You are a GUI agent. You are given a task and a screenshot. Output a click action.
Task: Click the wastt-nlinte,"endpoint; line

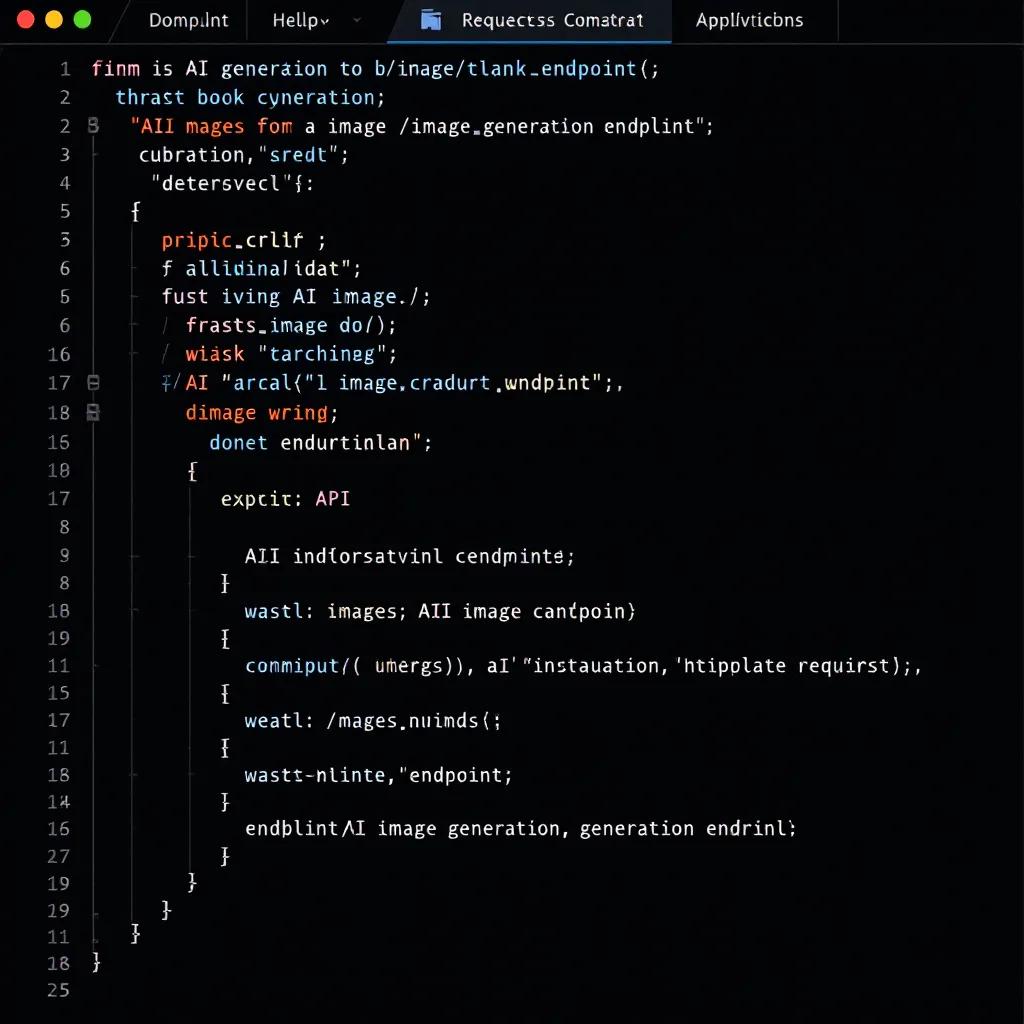[379, 775]
